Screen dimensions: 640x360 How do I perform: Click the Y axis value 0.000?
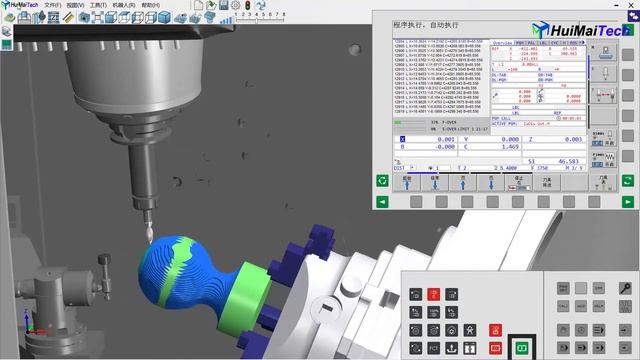510,139
